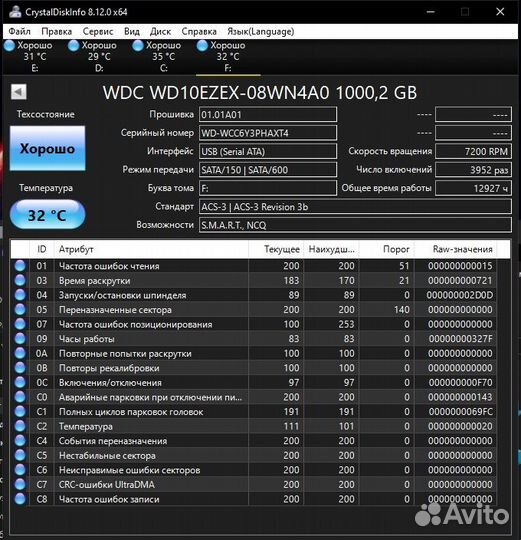Click the 32 °C temperature button
The width and height of the screenshot is (521, 540).
point(48,215)
